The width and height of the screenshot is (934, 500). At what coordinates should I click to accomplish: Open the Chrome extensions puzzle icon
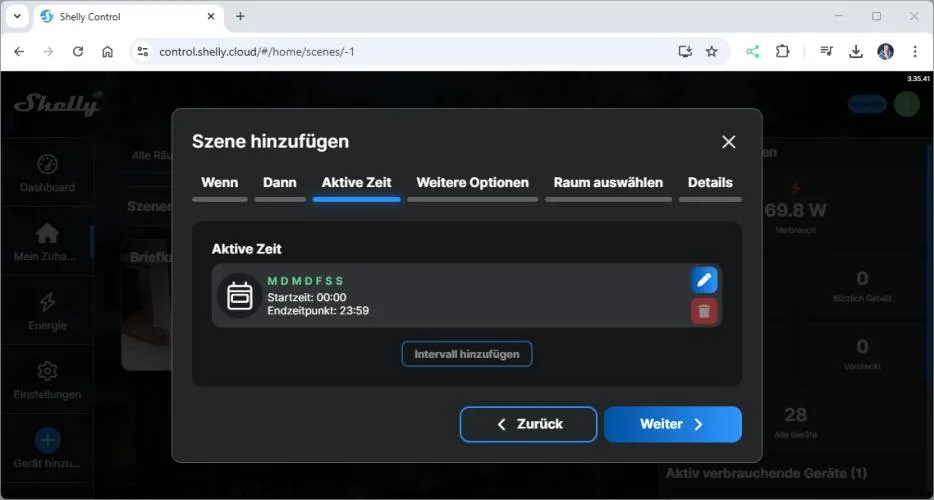point(783,51)
